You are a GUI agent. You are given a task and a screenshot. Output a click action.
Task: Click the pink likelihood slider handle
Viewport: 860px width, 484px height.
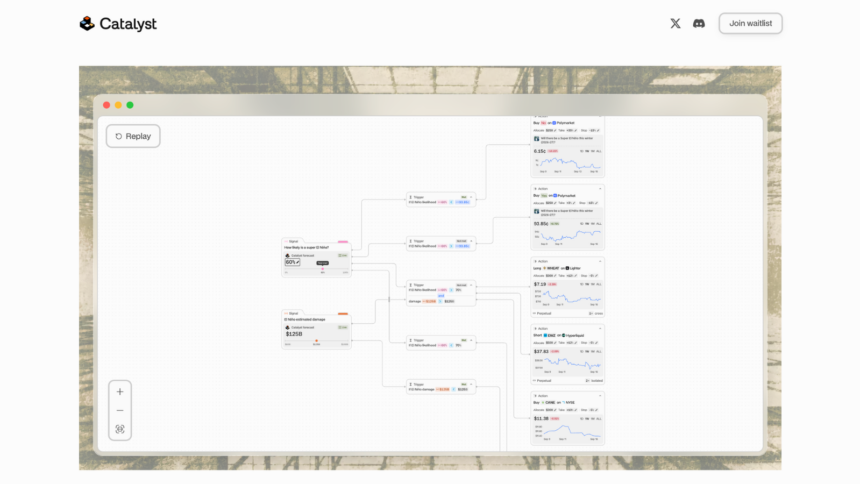322,269
